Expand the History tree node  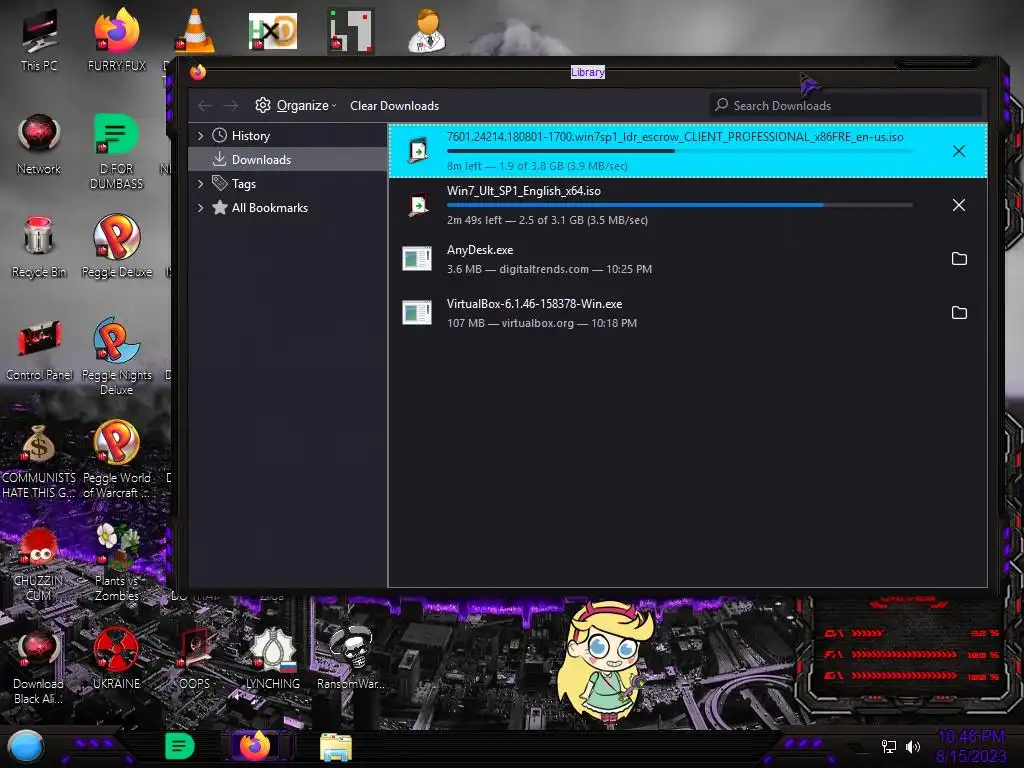point(200,136)
